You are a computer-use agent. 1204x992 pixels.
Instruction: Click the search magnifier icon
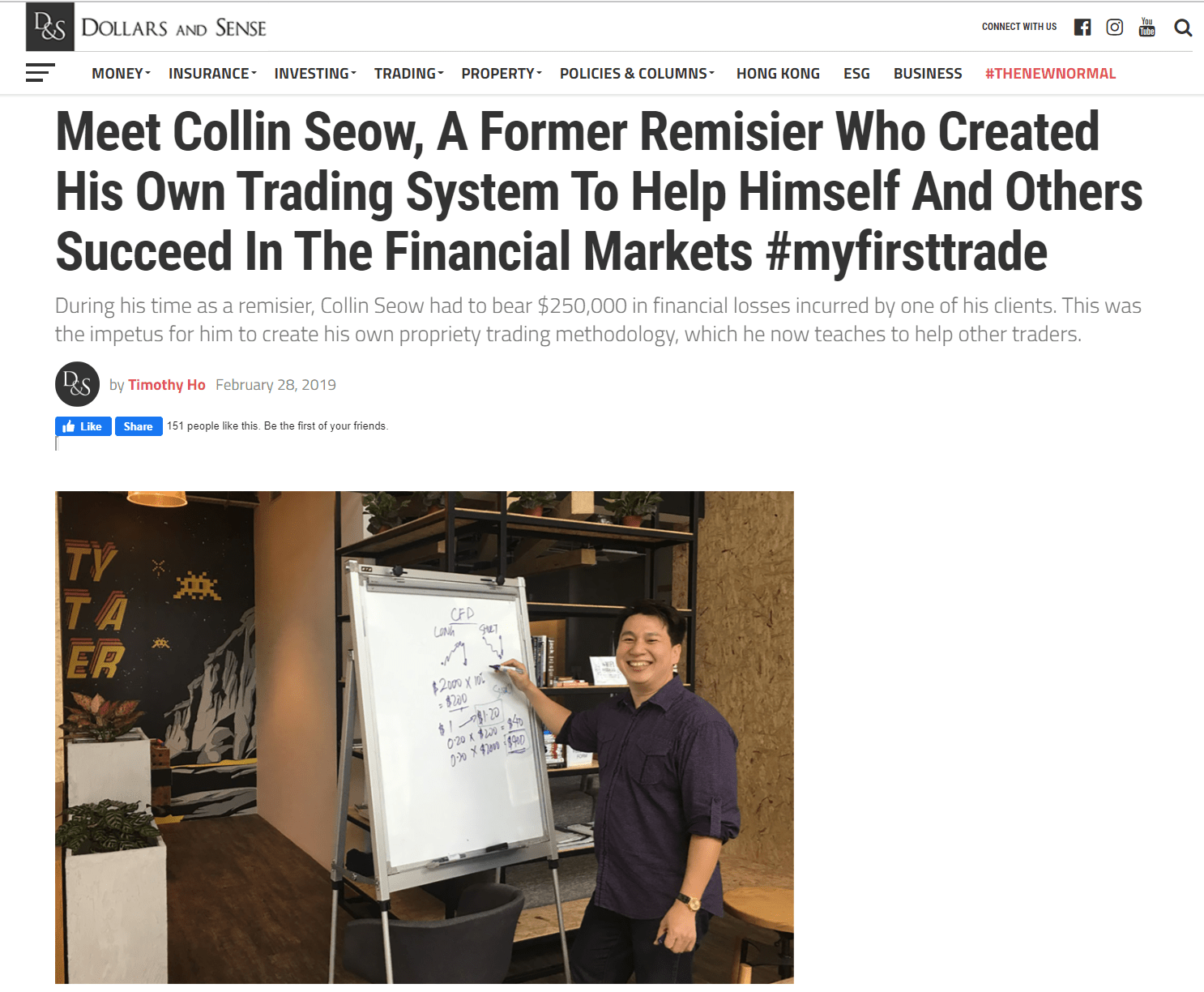point(1183,28)
